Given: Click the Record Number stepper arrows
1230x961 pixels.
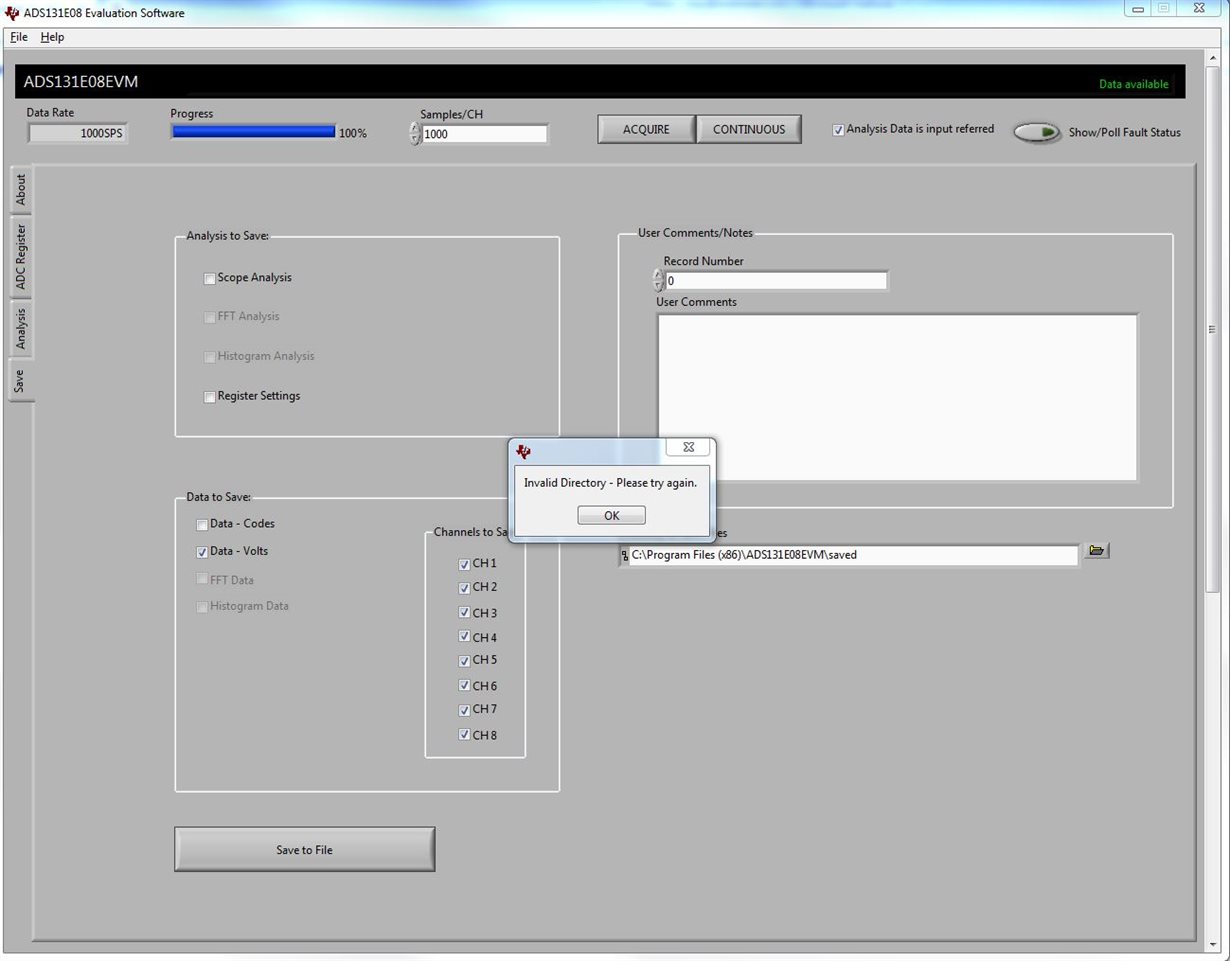Looking at the screenshot, I should click(x=658, y=280).
